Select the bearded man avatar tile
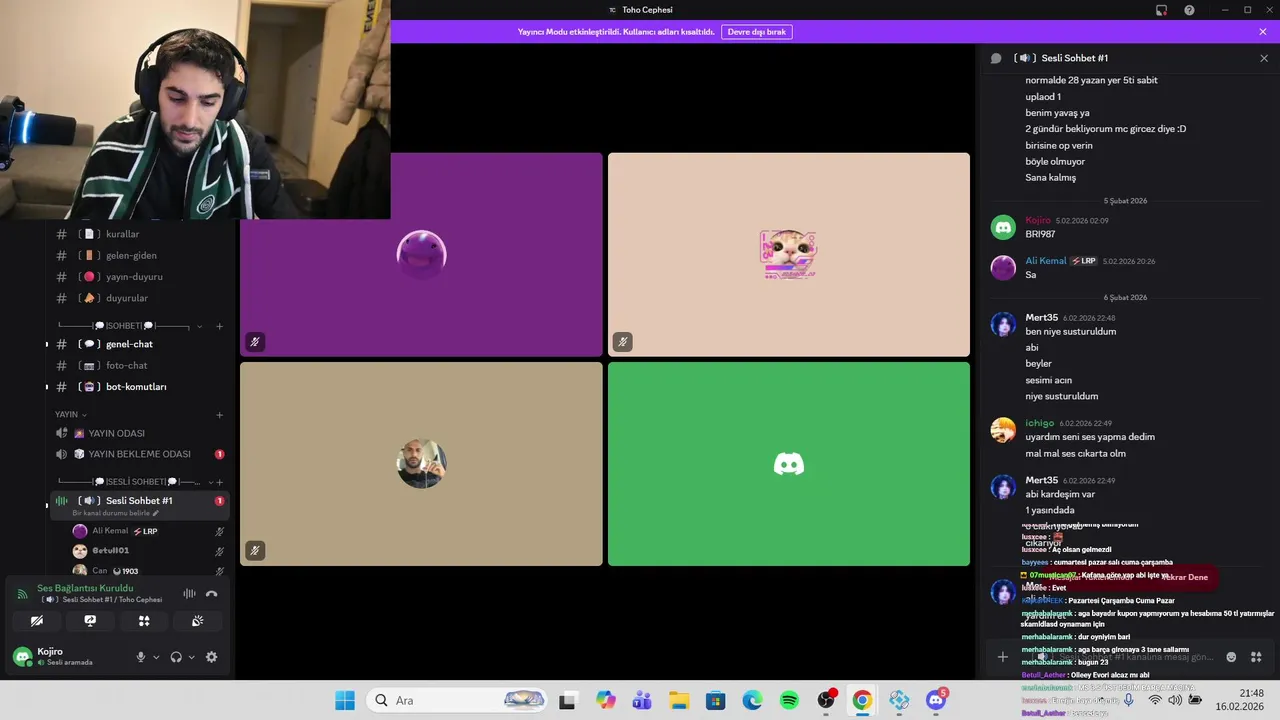The image size is (1280, 720). click(x=421, y=464)
